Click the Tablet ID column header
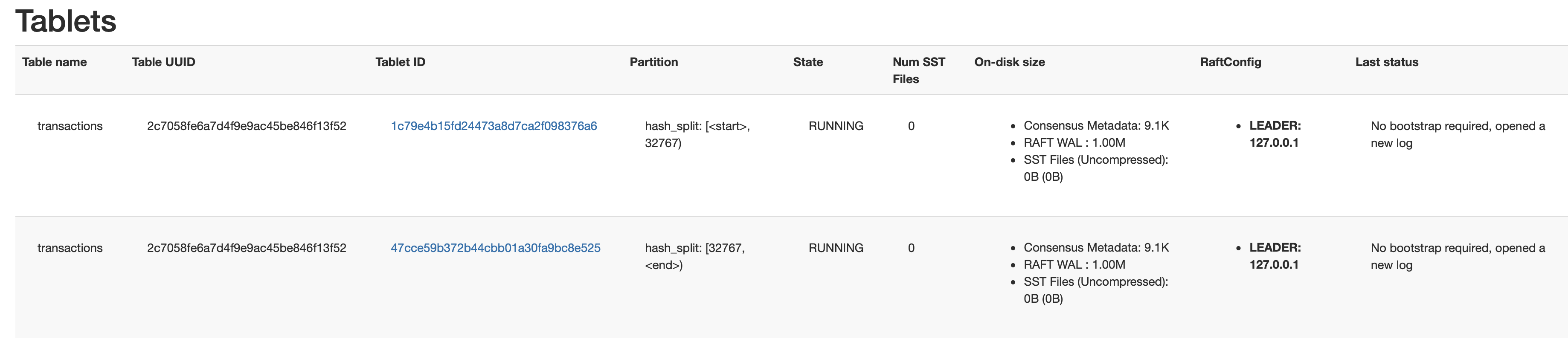 click(x=400, y=62)
